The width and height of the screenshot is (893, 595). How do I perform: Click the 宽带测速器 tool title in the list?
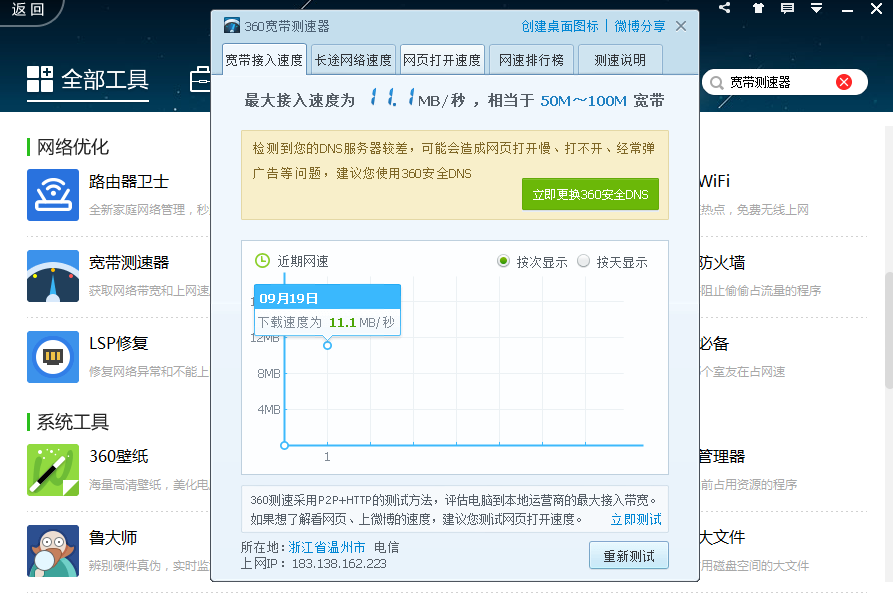[129, 262]
